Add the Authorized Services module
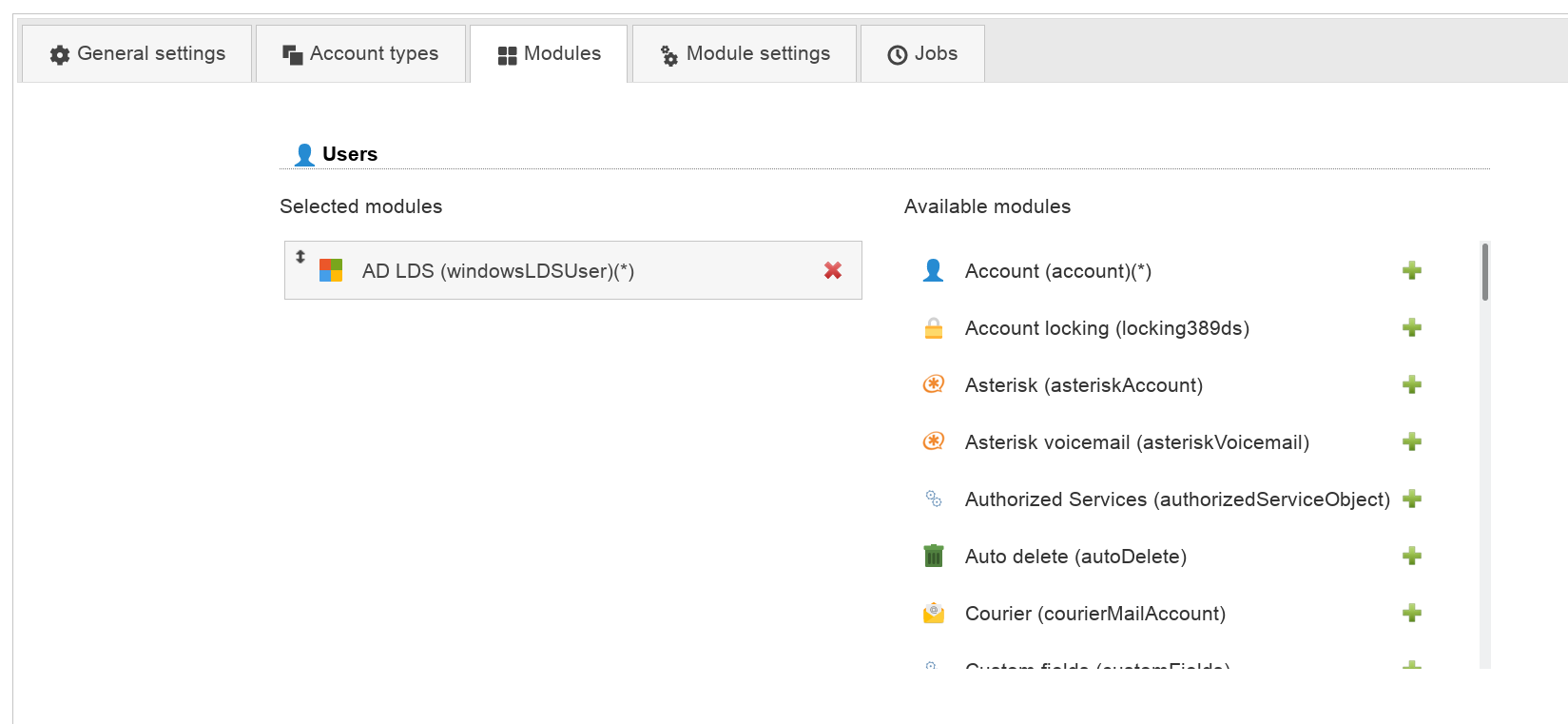The image size is (1568, 724). [x=1412, y=499]
